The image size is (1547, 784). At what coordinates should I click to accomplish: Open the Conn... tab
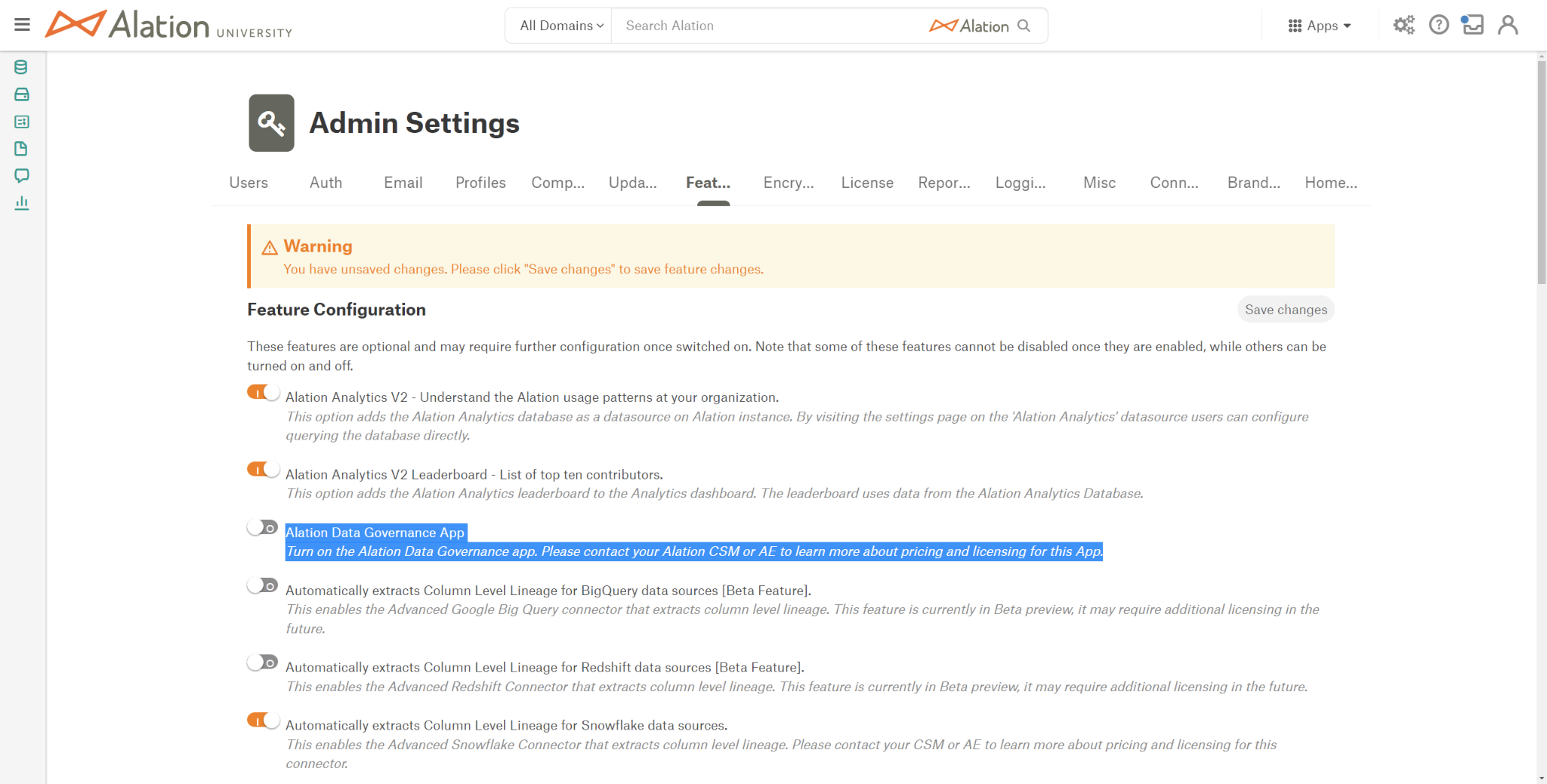1174,183
